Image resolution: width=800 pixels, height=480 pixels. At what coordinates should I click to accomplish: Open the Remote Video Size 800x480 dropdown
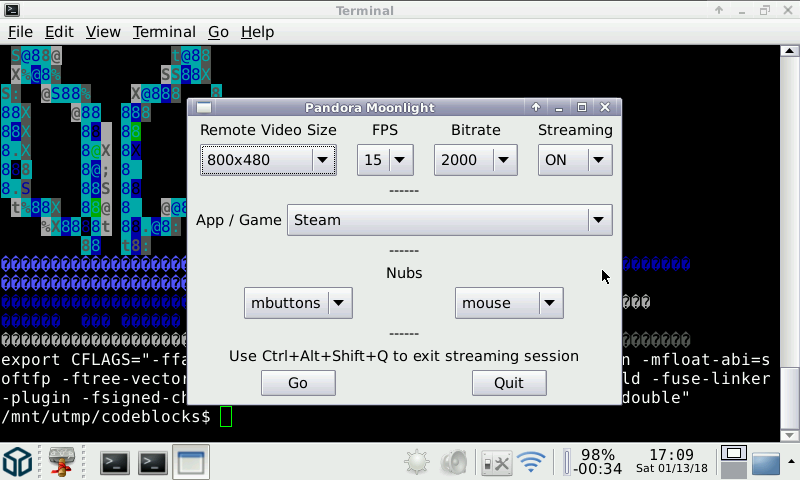pos(268,160)
